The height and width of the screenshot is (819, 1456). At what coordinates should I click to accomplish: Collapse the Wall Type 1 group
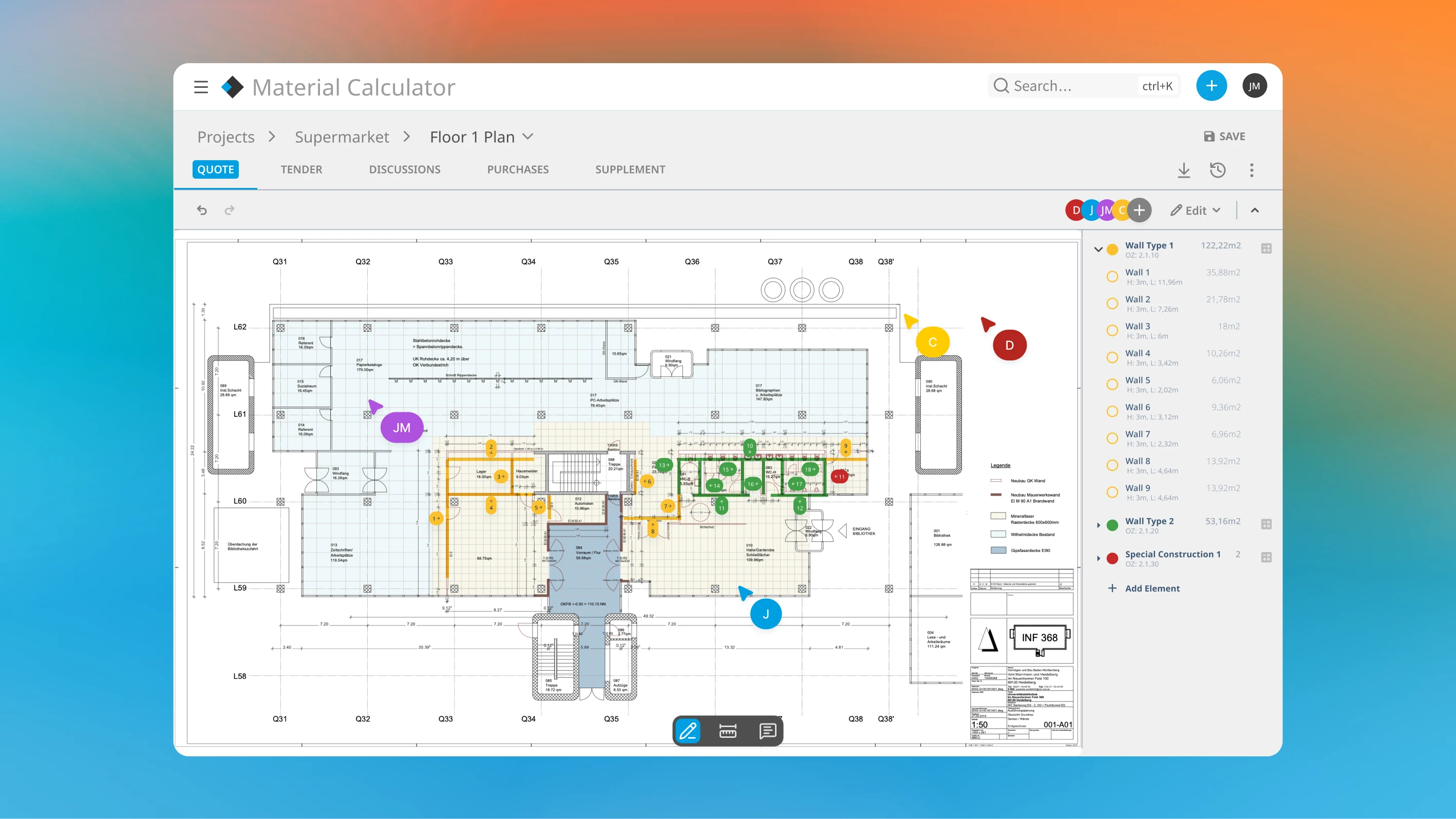(1098, 249)
